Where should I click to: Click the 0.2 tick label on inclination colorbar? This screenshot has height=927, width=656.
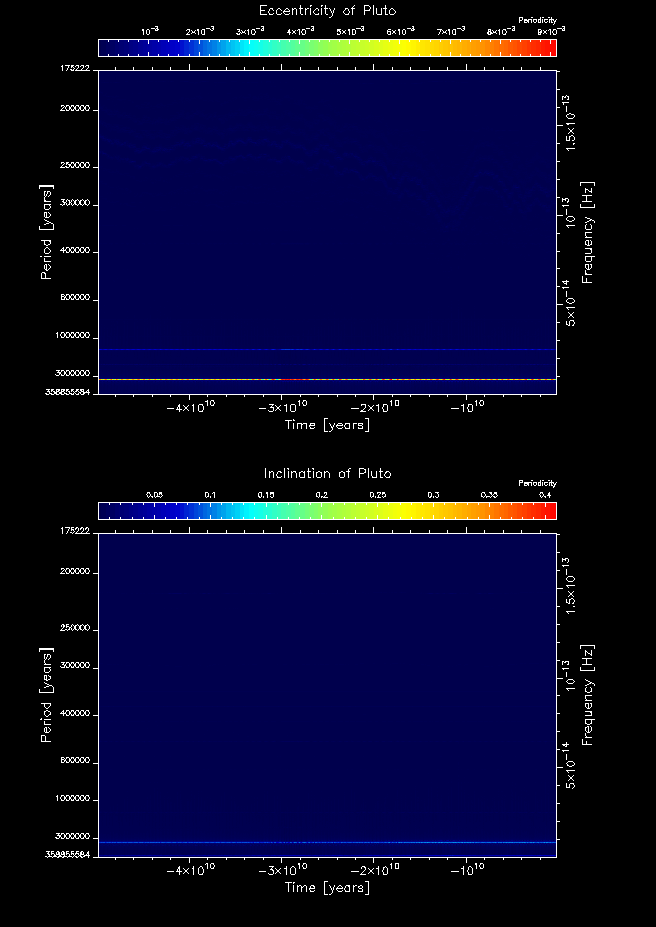322,495
